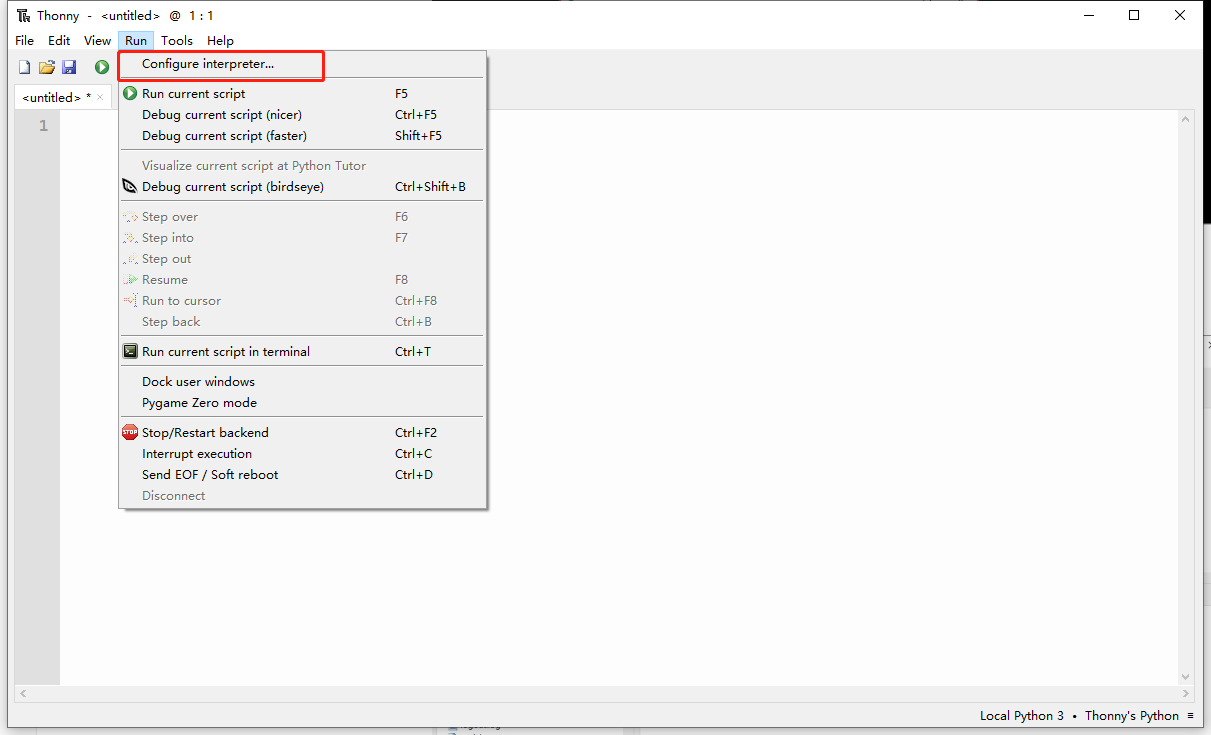Select Stop/Restart backend
Image resolution: width=1211 pixels, height=735 pixels.
pyautogui.click(x=302, y=433)
